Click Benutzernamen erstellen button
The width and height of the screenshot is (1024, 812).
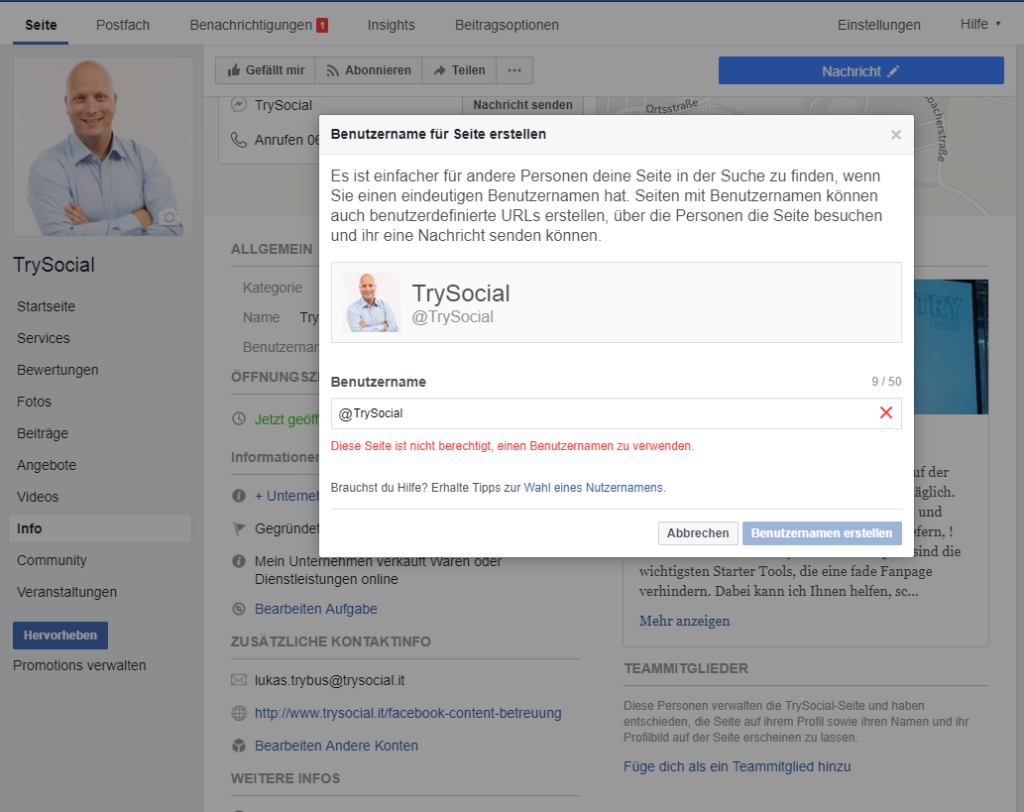(x=821, y=533)
